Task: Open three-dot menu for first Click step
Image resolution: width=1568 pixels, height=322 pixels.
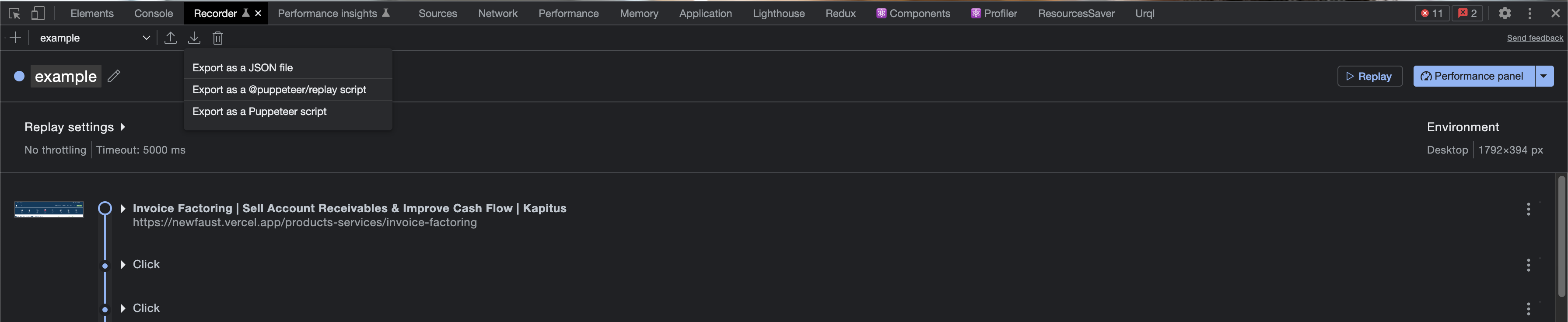Action: click(x=1529, y=265)
